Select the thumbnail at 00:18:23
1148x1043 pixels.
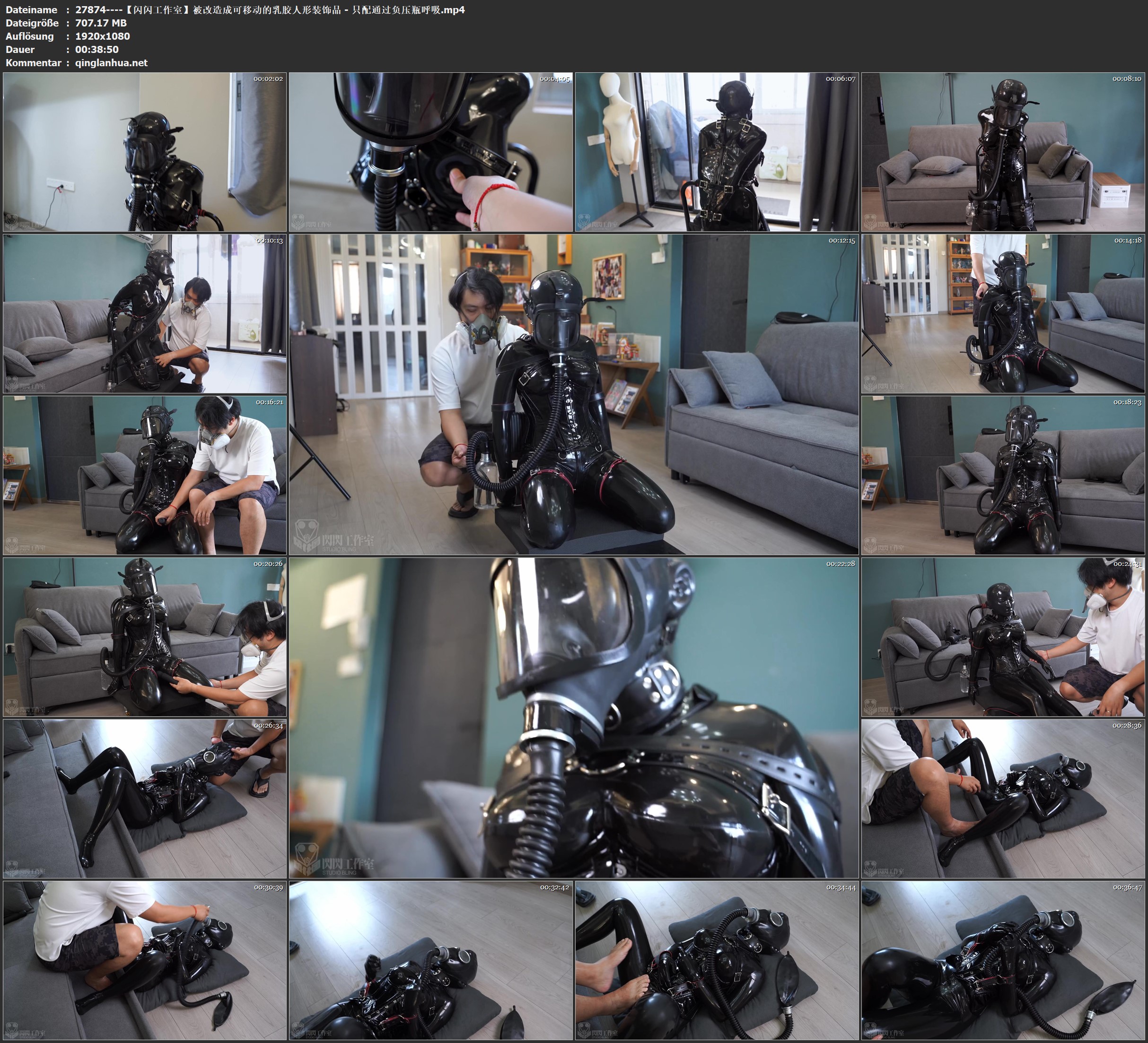(x=1003, y=475)
